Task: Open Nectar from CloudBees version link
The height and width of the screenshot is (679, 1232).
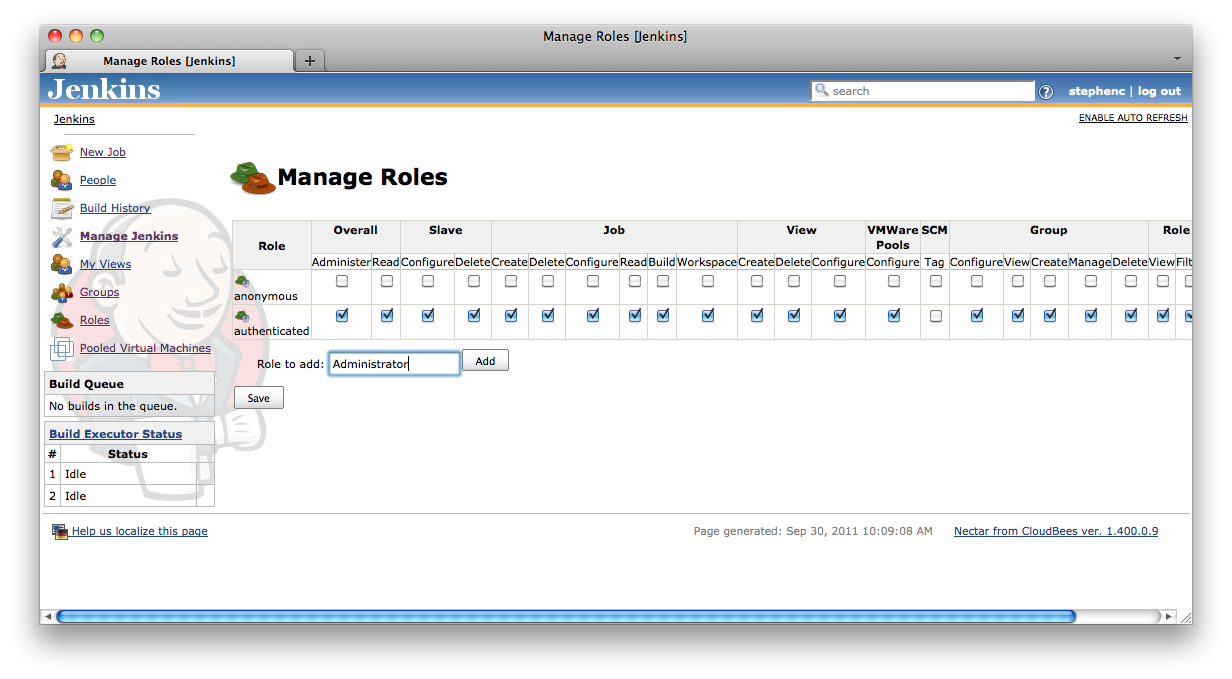Action: pos(1056,531)
